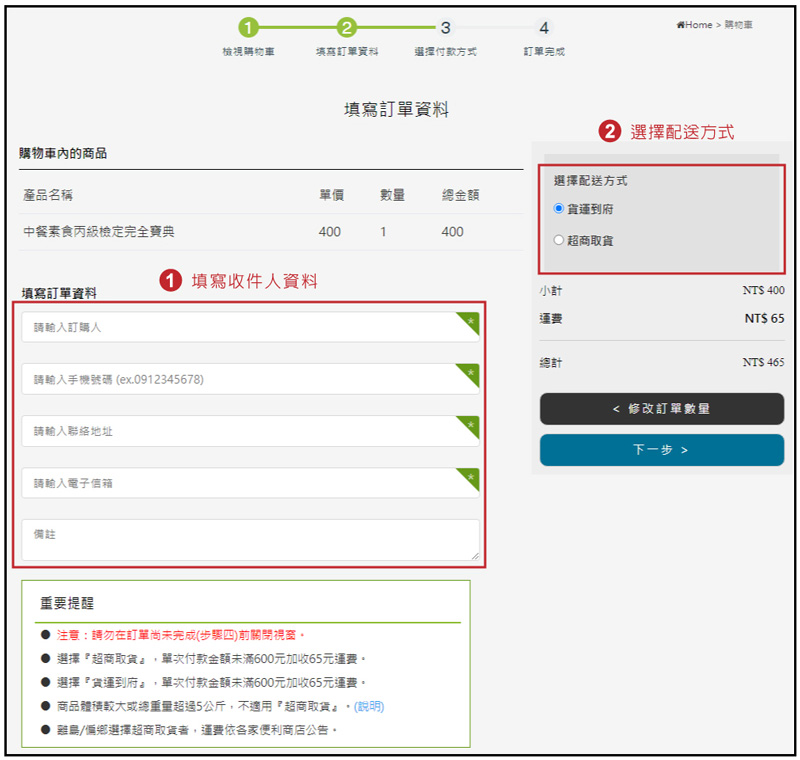Click step 4 number 訂單完成
This screenshot has width=800, height=760.
click(543, 28)
